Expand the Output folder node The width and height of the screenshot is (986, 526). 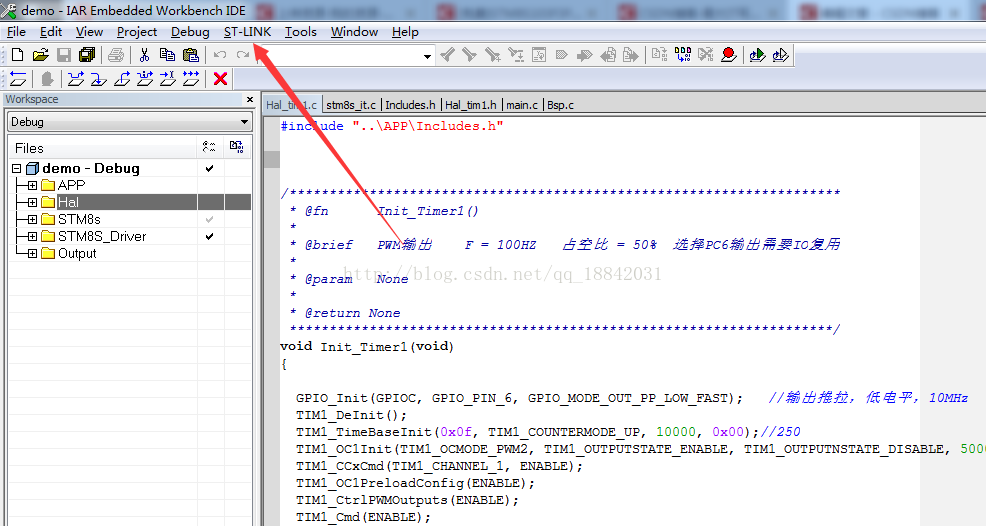(x=32, y=253)
